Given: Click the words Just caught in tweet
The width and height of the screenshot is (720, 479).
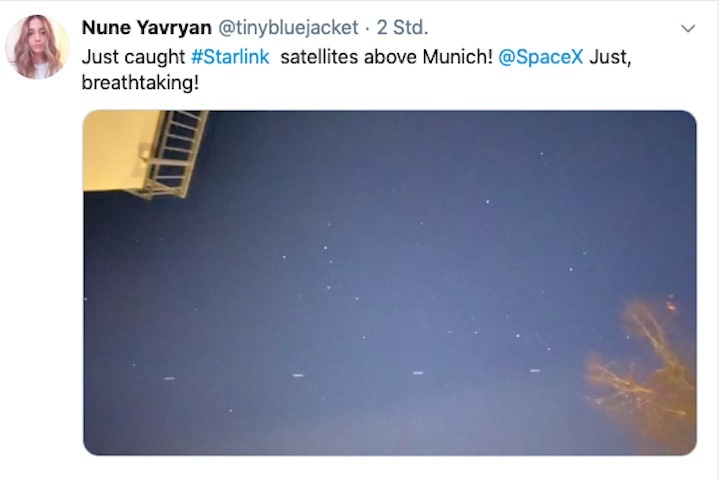Looking at the screenshot, I should point(133,57).
